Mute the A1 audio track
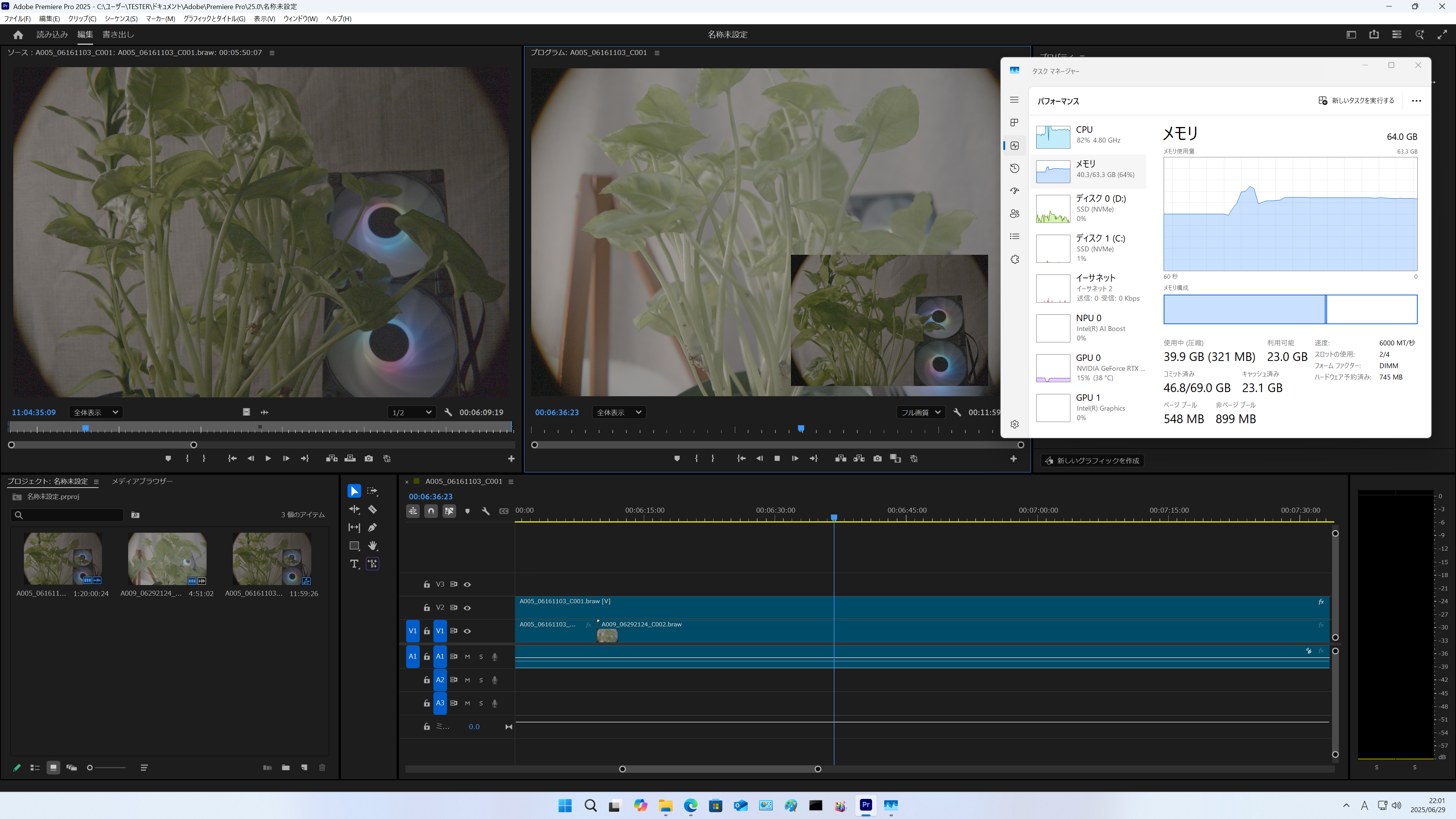The width and height of the screenshot is (1456, 819). click(x=468, y=657)
